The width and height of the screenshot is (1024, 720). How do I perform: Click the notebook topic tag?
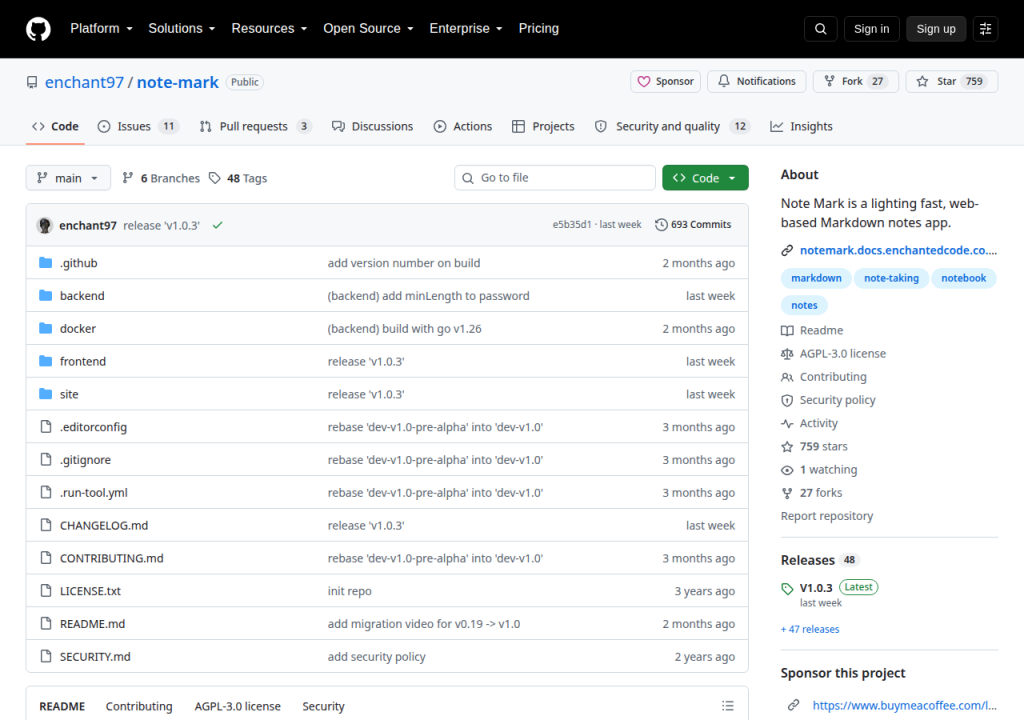pos(963,278)
